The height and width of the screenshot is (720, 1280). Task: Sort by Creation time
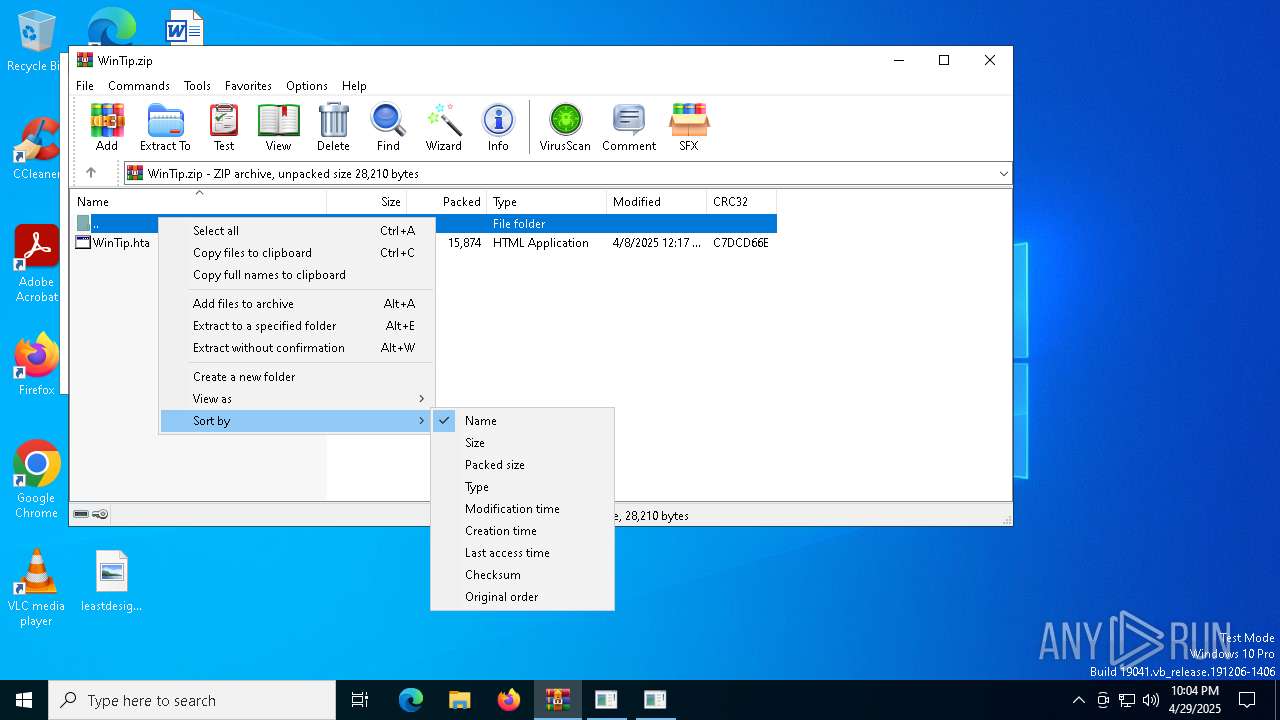pyautogui.click(x=522, y=531)
